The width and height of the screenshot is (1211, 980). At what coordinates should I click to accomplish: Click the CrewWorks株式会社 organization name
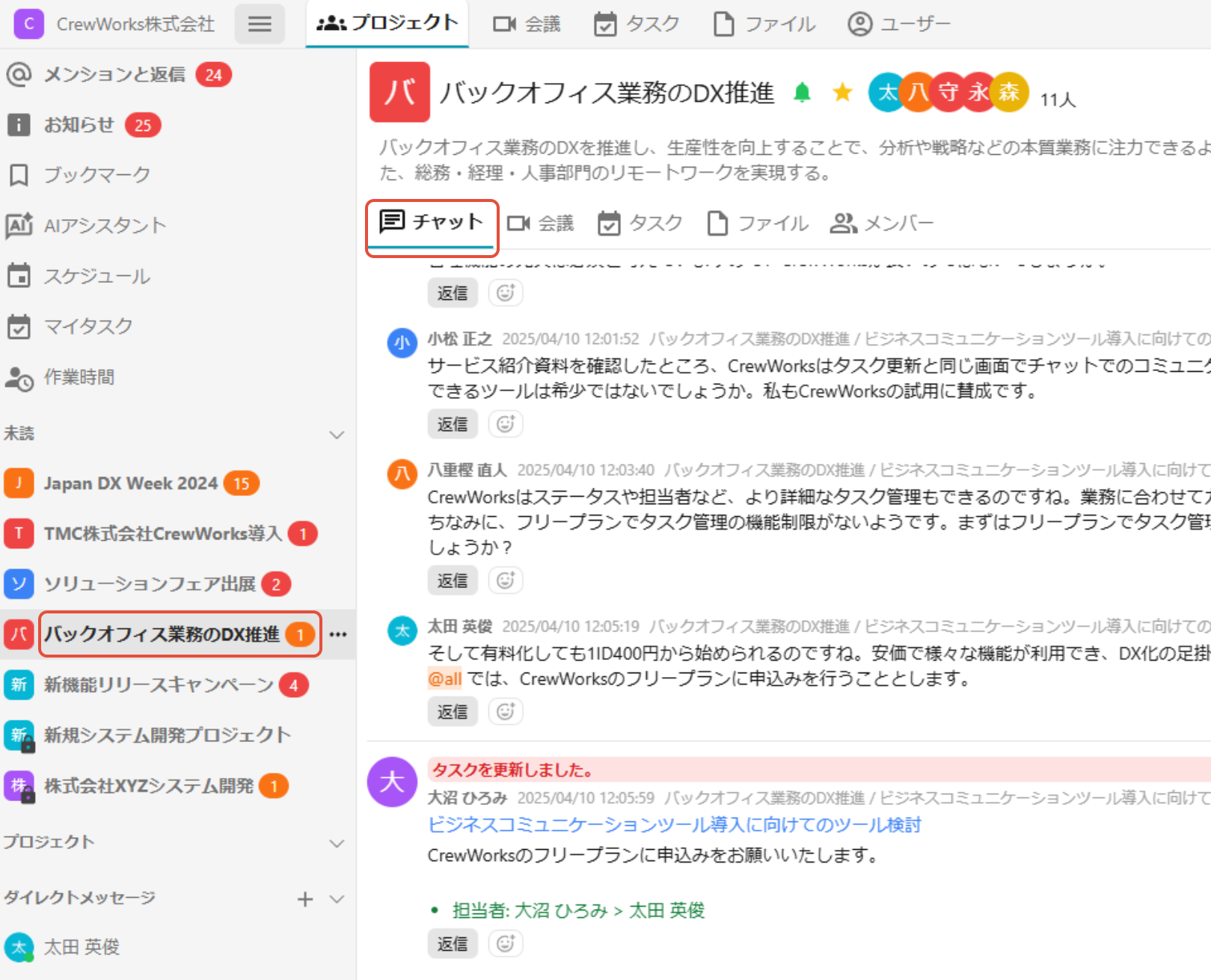pos(135,24)
